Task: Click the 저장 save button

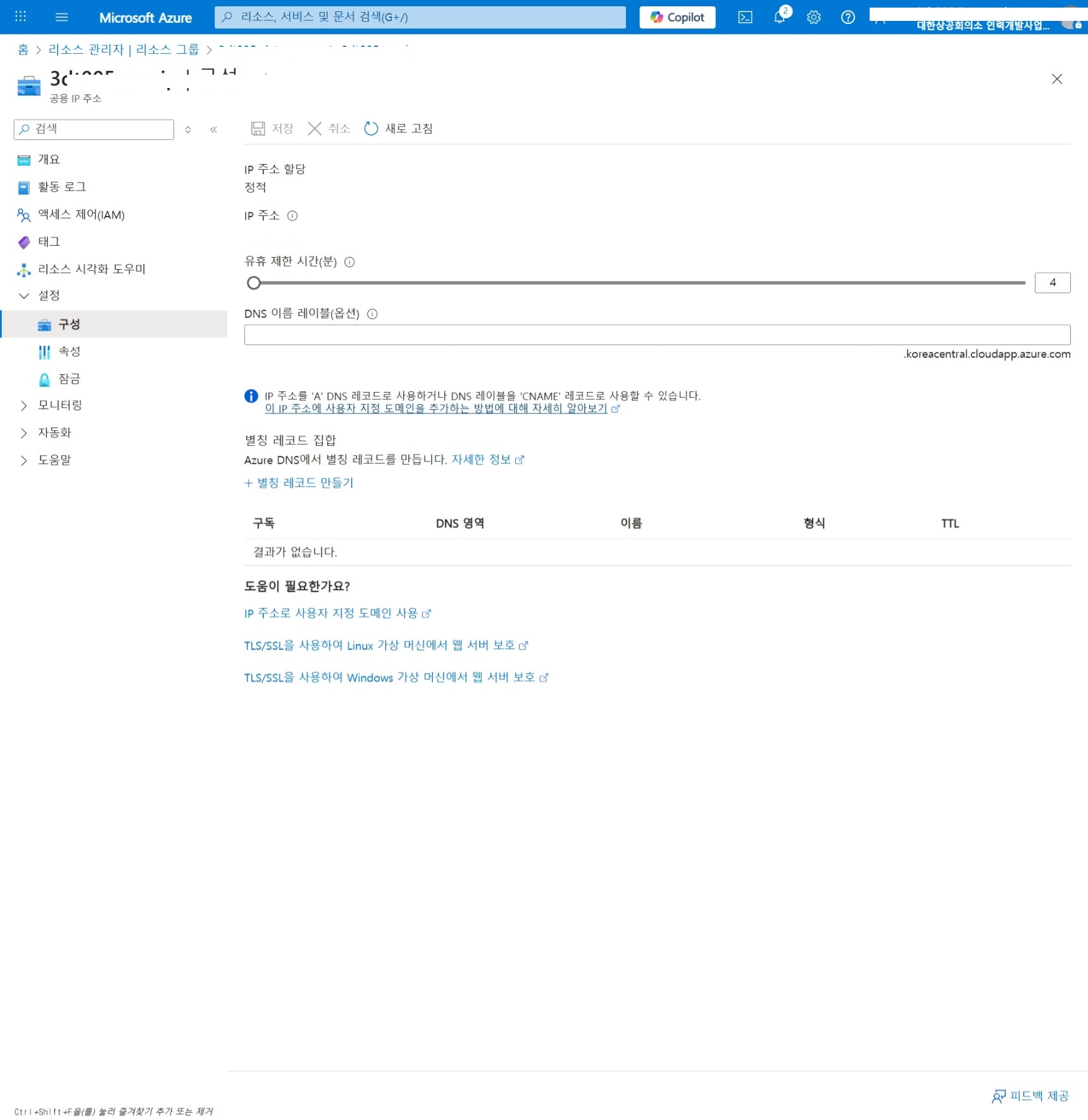Action: click(272, 129)
